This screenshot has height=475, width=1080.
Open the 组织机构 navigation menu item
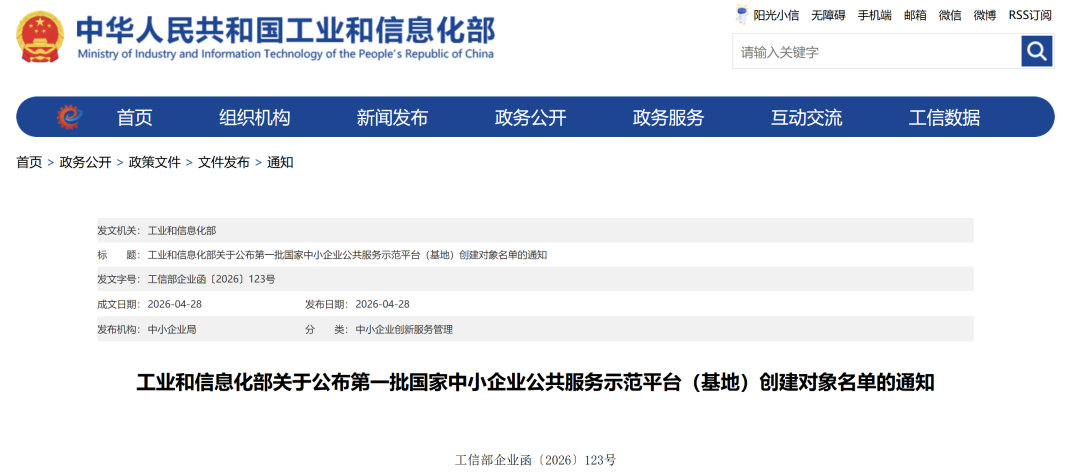point(254,118)
